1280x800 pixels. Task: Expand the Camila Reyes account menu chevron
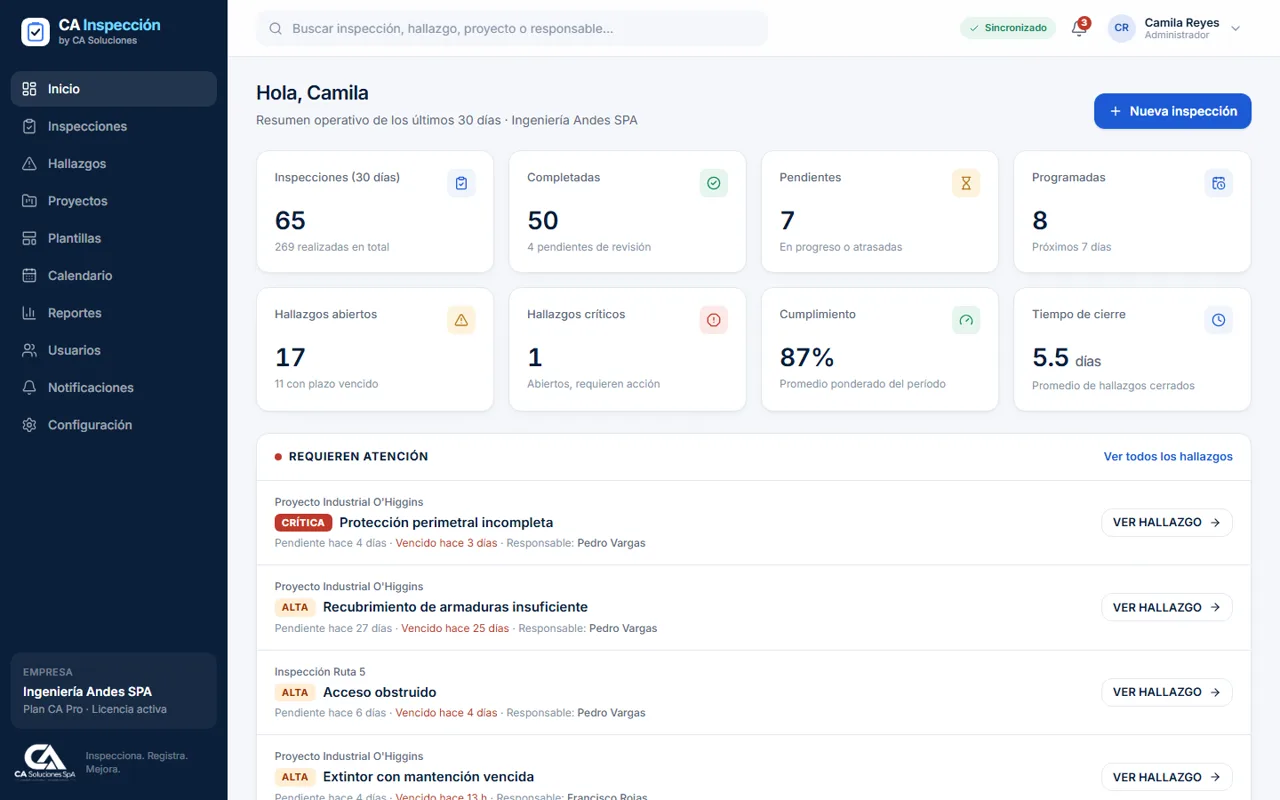[x=1235, y=29]
